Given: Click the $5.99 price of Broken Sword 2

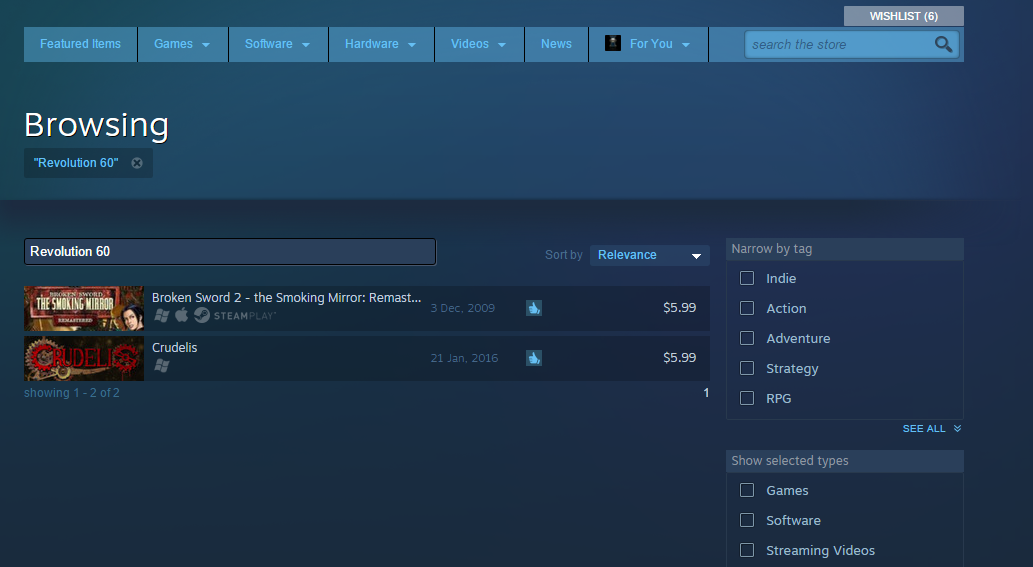Looking at the screenshot, I should (x=679, y=308).
